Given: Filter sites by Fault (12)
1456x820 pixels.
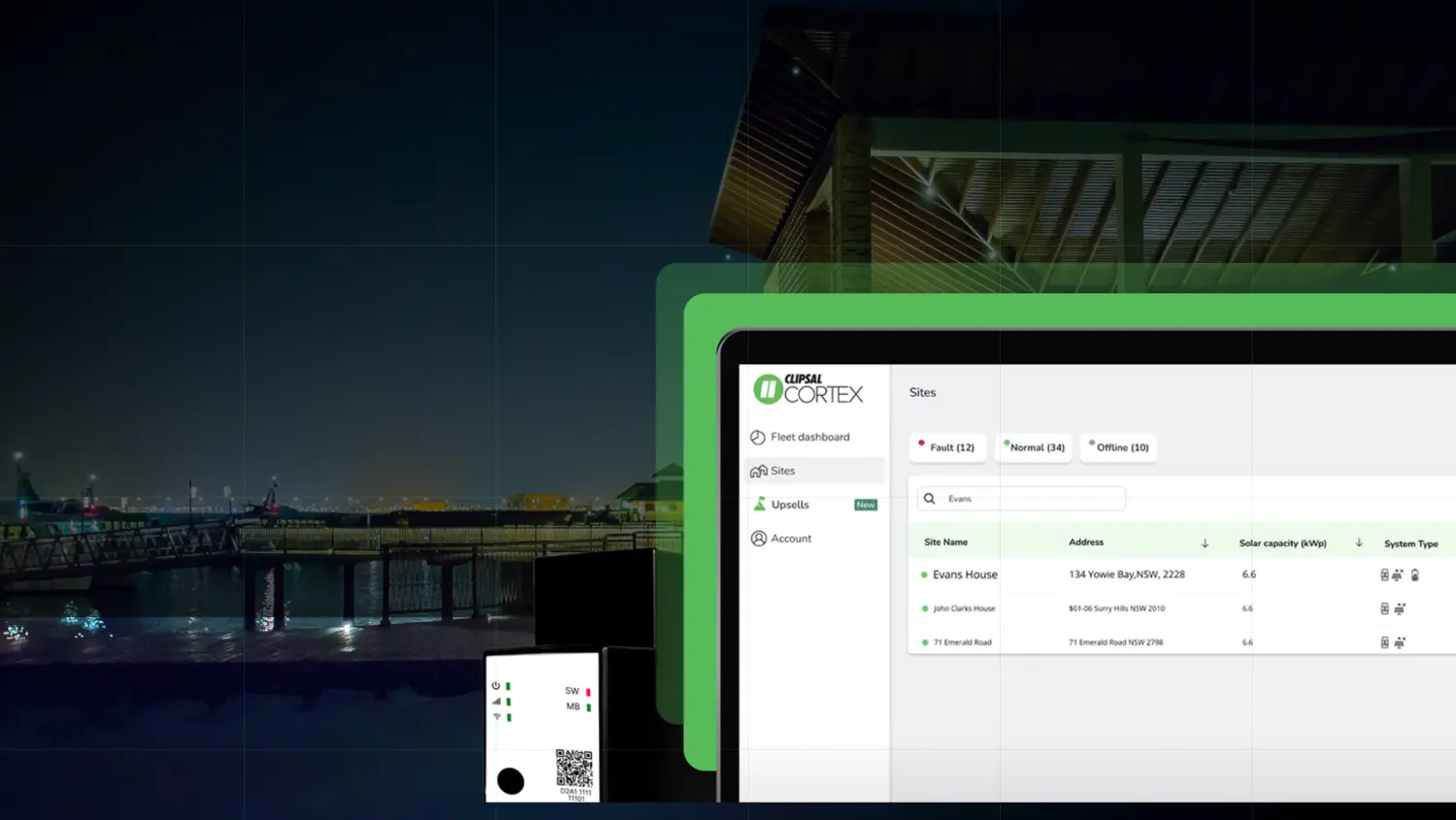Looking at the screenshot, I should 948,447.
